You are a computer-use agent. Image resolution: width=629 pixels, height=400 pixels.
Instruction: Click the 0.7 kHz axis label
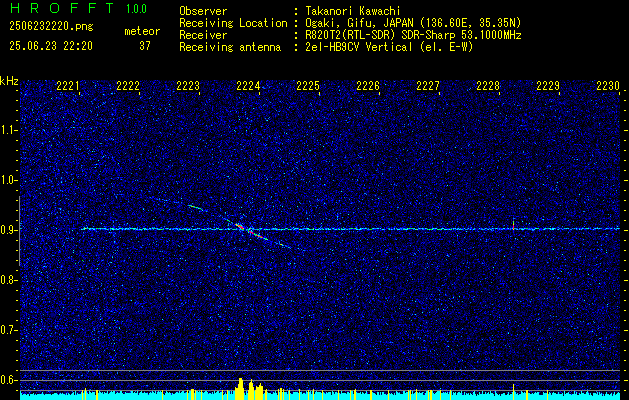[9, 330]
